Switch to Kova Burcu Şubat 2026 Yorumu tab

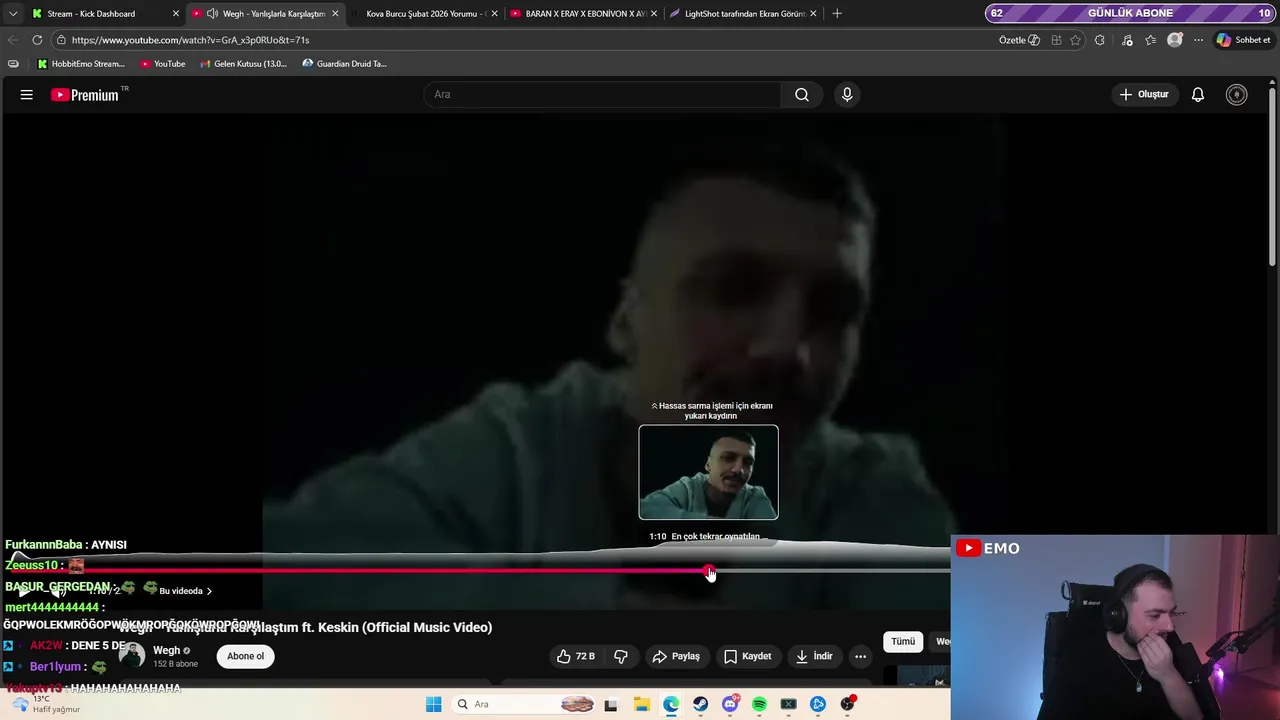[425, 14]
